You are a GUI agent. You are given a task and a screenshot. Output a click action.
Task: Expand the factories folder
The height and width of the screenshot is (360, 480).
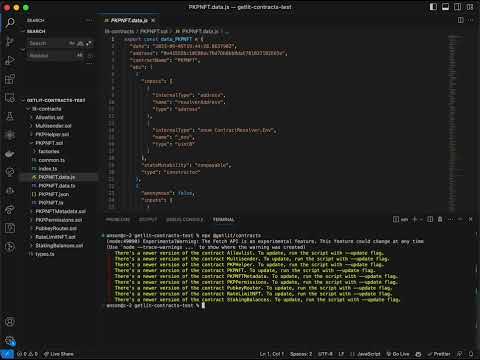tap(49, 152)
